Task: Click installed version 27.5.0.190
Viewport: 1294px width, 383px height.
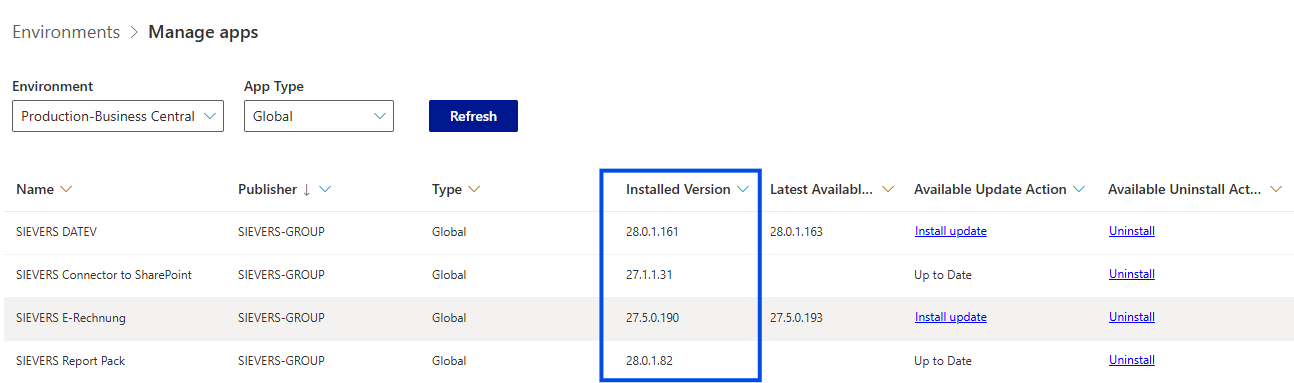Action: (x=652, y=317)
